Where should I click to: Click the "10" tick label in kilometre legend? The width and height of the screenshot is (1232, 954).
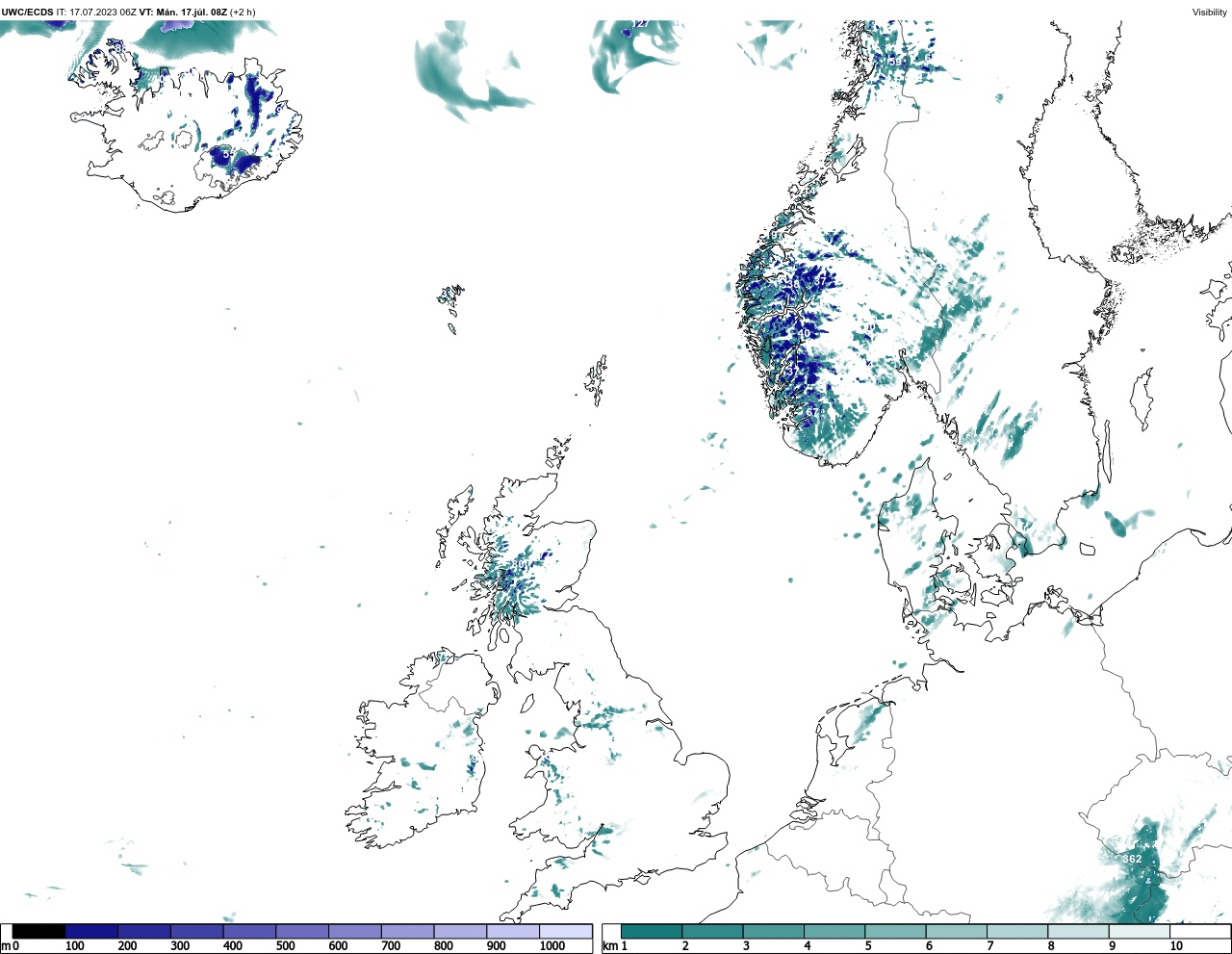coord(1176,946)
